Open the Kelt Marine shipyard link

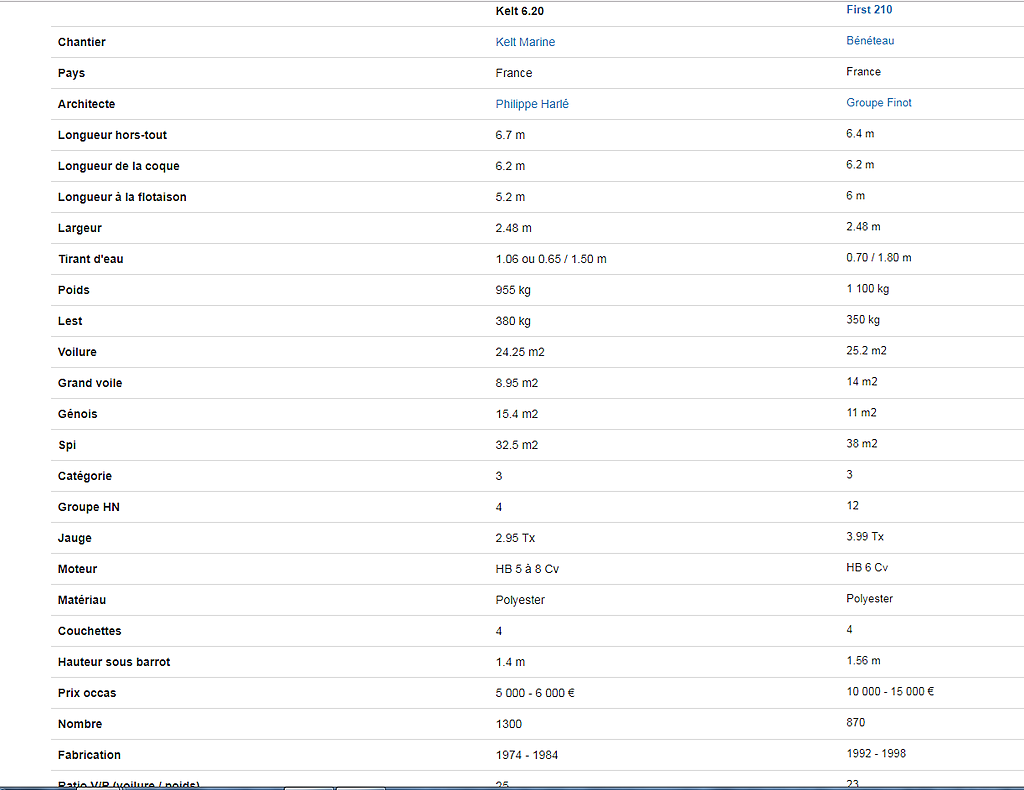pyautogui.click(x=525, y=42)
